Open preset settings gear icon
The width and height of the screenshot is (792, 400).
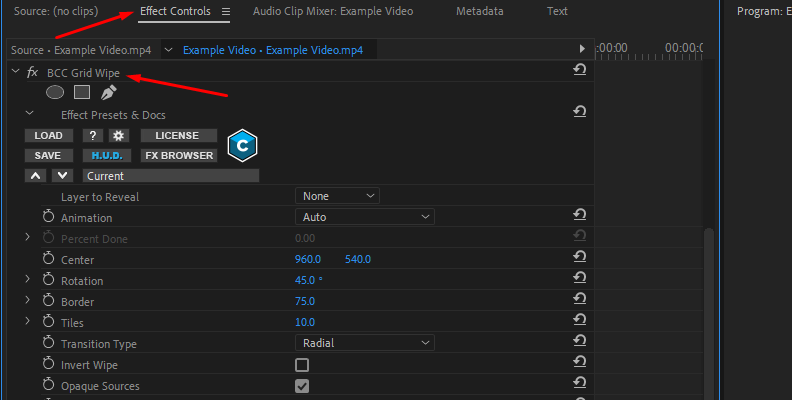point(119,135)
